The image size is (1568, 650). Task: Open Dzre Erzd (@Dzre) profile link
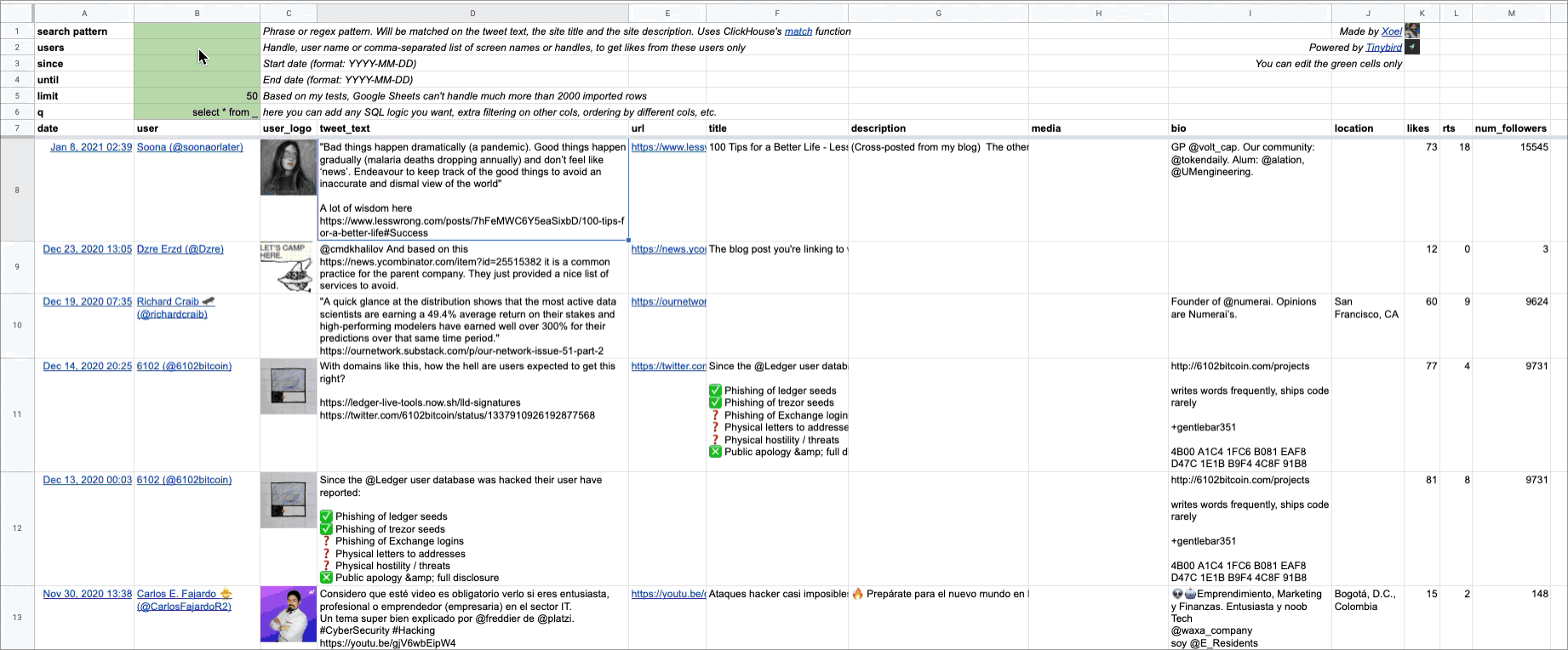pyautogui.click(x=180, y=249)
